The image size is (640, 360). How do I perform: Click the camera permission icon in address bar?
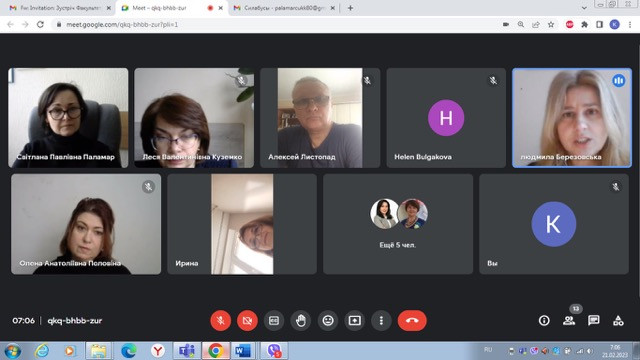[x=506, y=24]
